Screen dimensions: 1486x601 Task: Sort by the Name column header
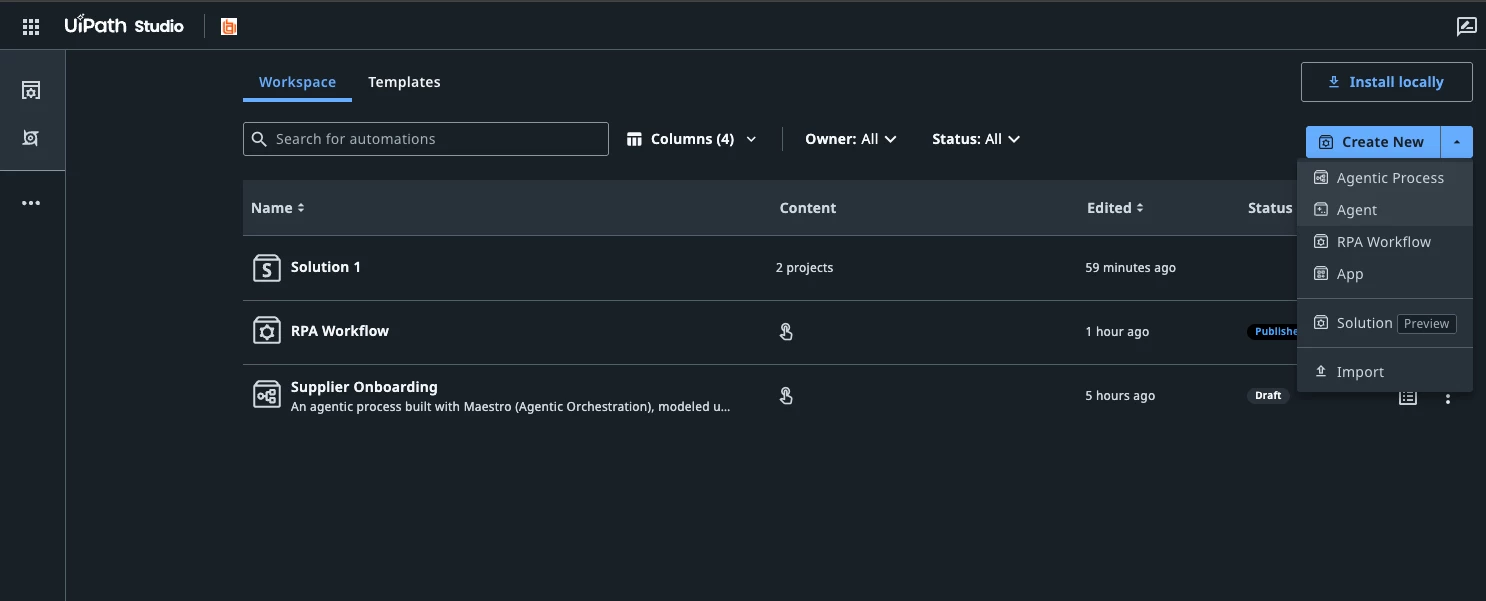[x=278, y=208]
